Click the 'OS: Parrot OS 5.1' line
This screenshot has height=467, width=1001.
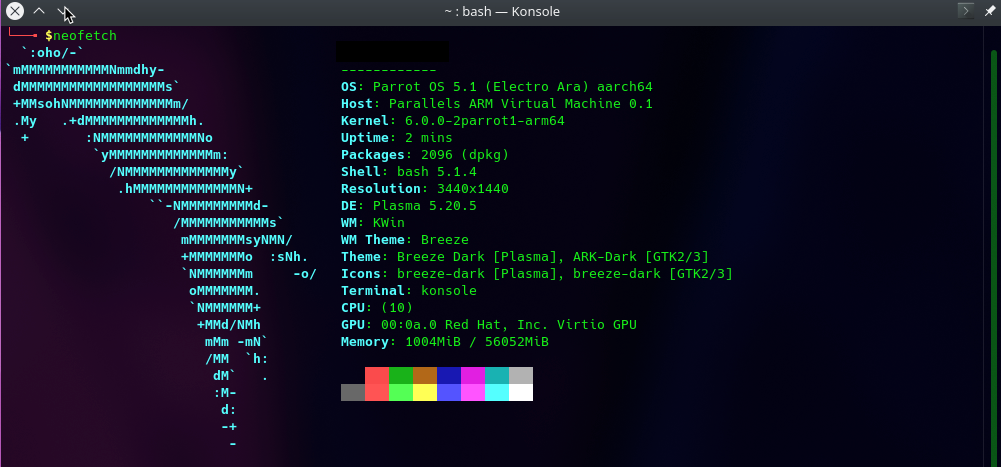(x=497, y=87)
